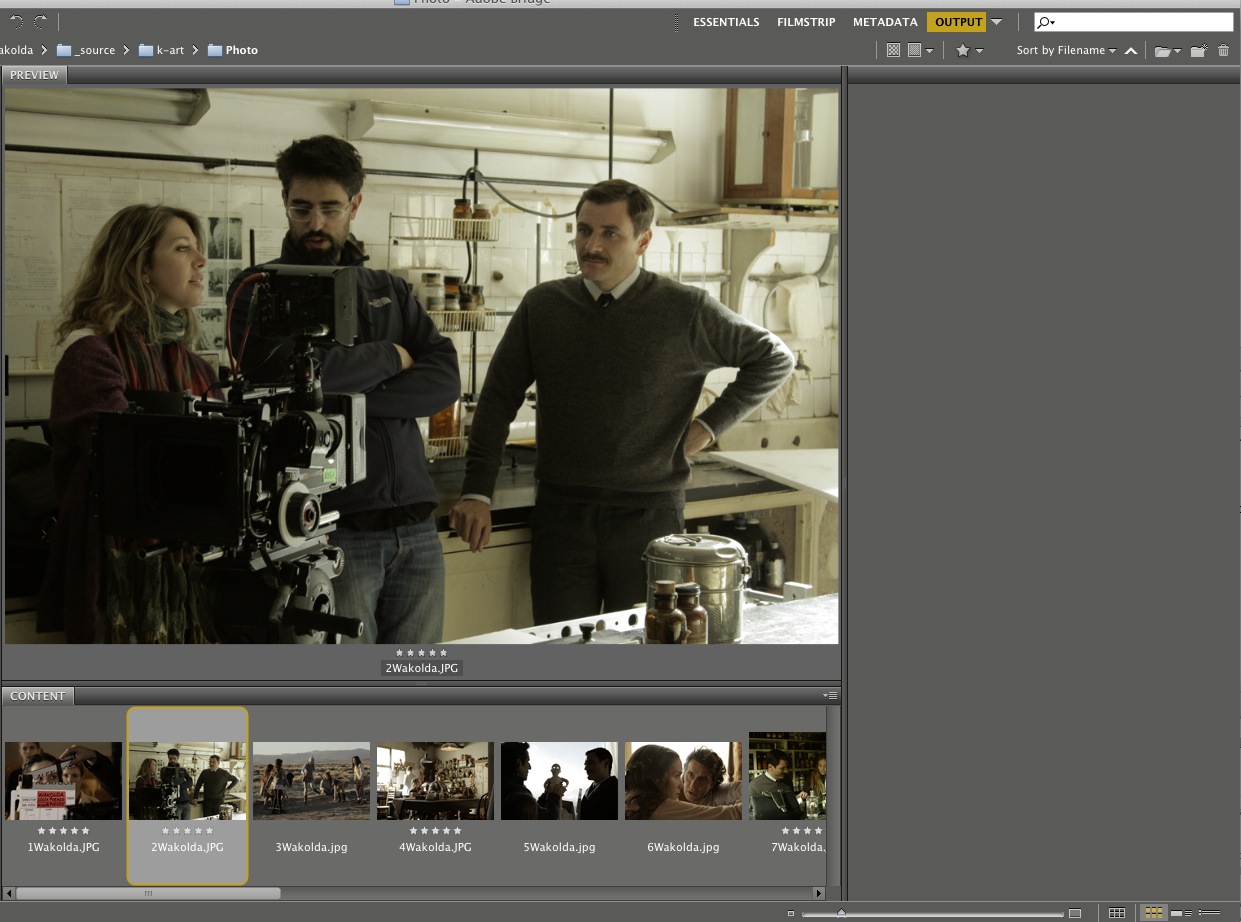Switch to view content as thumbnails
The image size is (1241, 922).
point(1154,913)
